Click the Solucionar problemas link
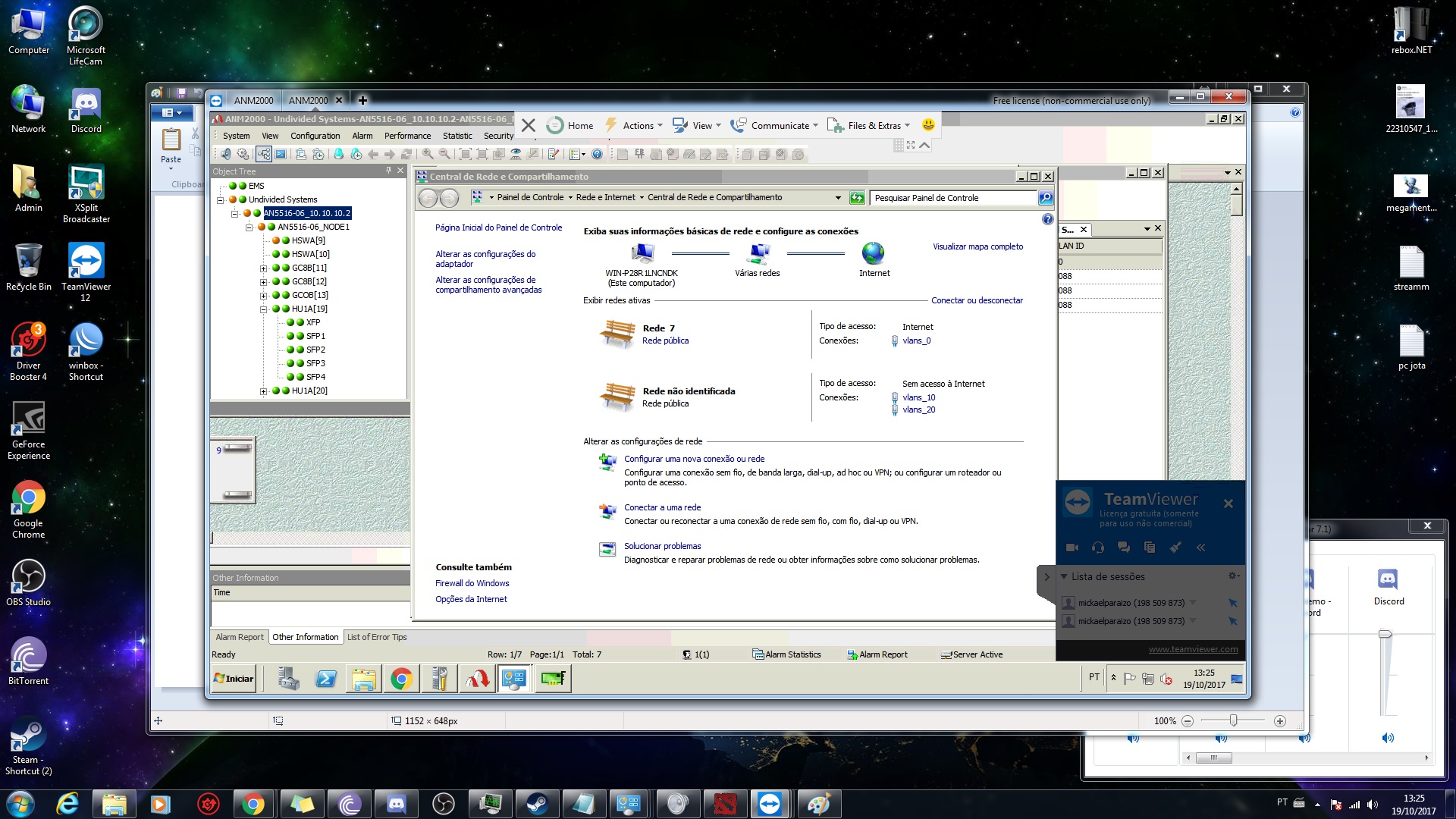The width and height of the screenshot is (1456, 819). coord(662,546)
